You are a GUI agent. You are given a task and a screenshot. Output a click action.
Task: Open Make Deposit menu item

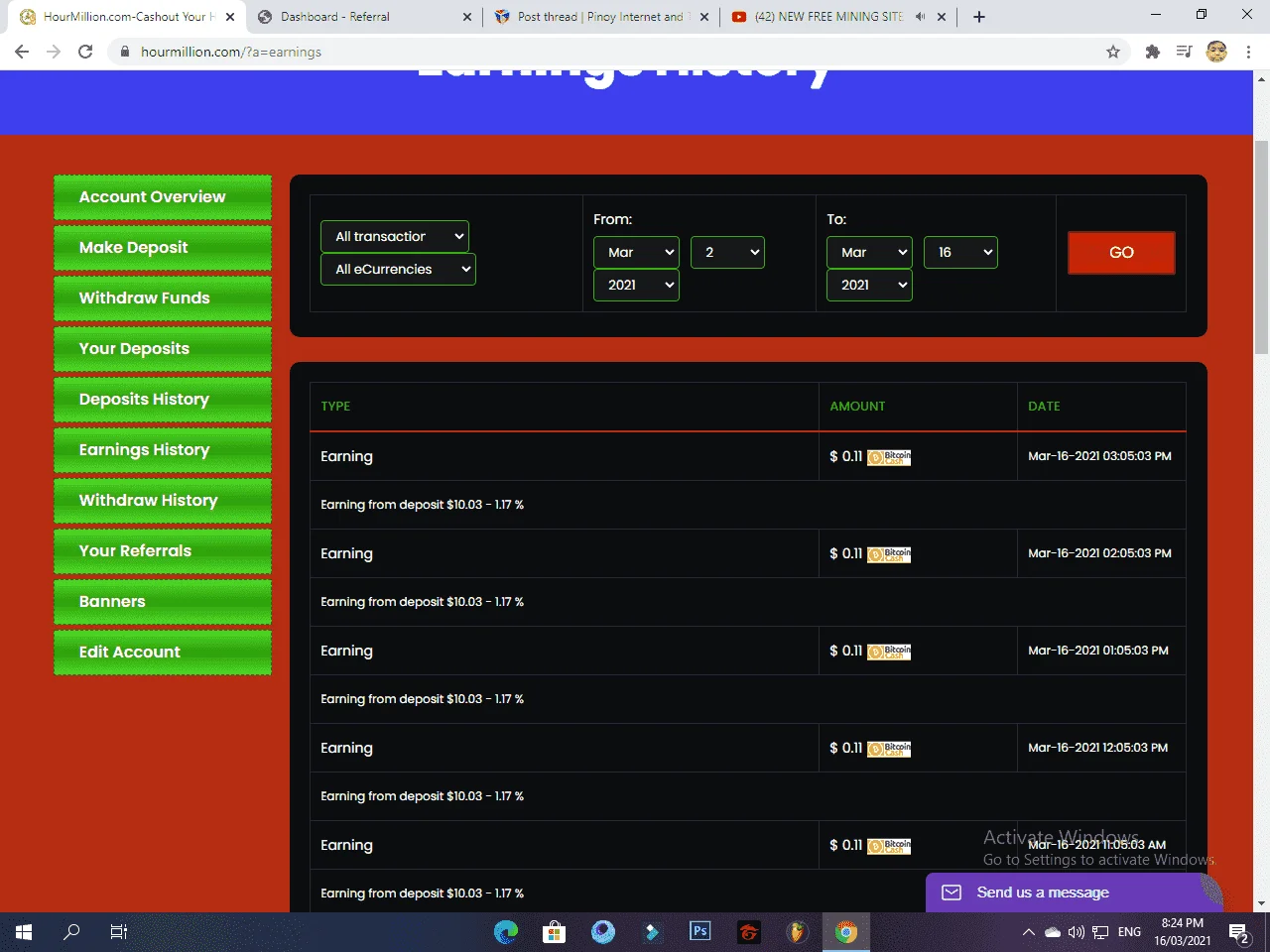pos(163,248)
